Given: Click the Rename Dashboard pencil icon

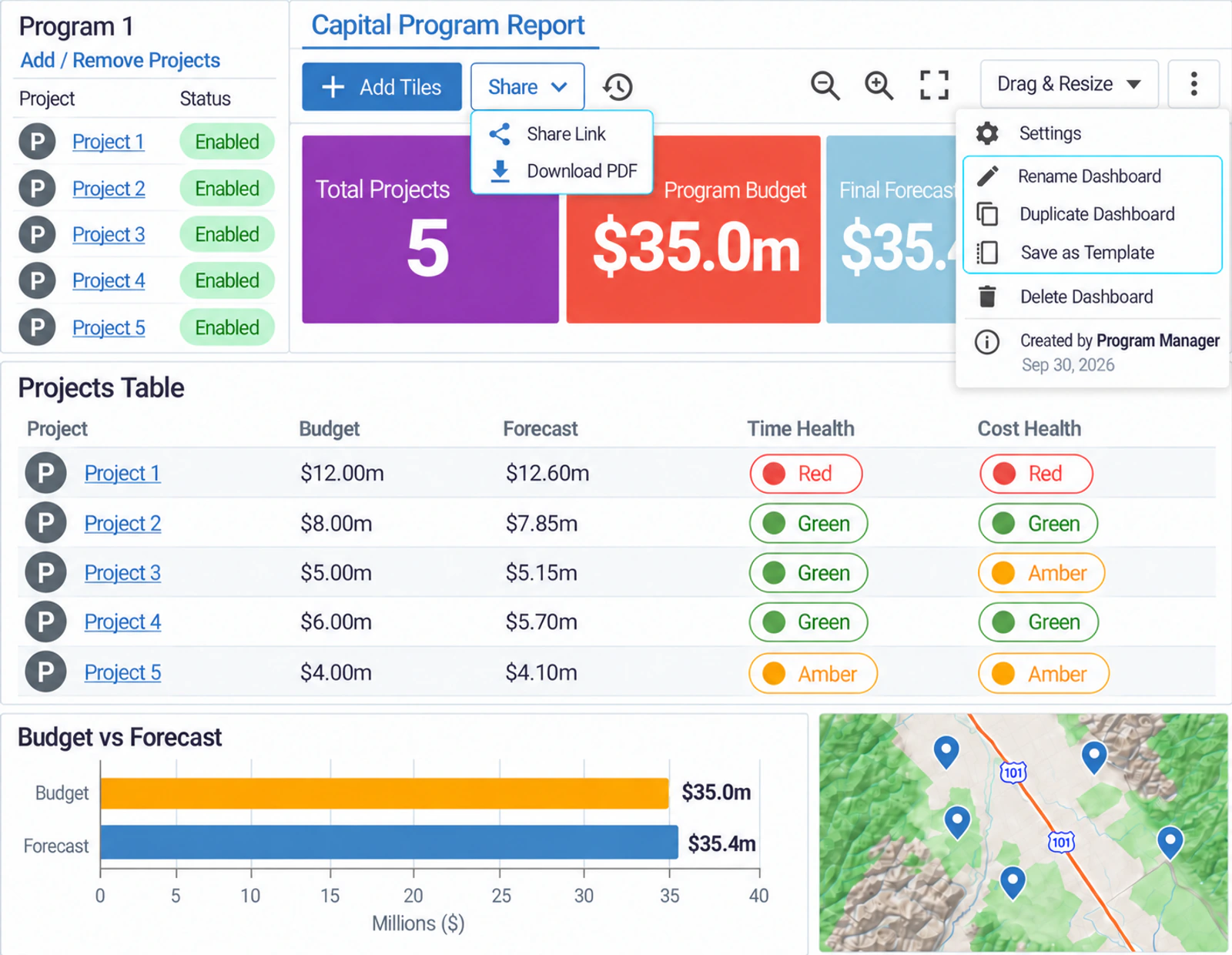Looking at the screenshot, I should click(988, 176).
